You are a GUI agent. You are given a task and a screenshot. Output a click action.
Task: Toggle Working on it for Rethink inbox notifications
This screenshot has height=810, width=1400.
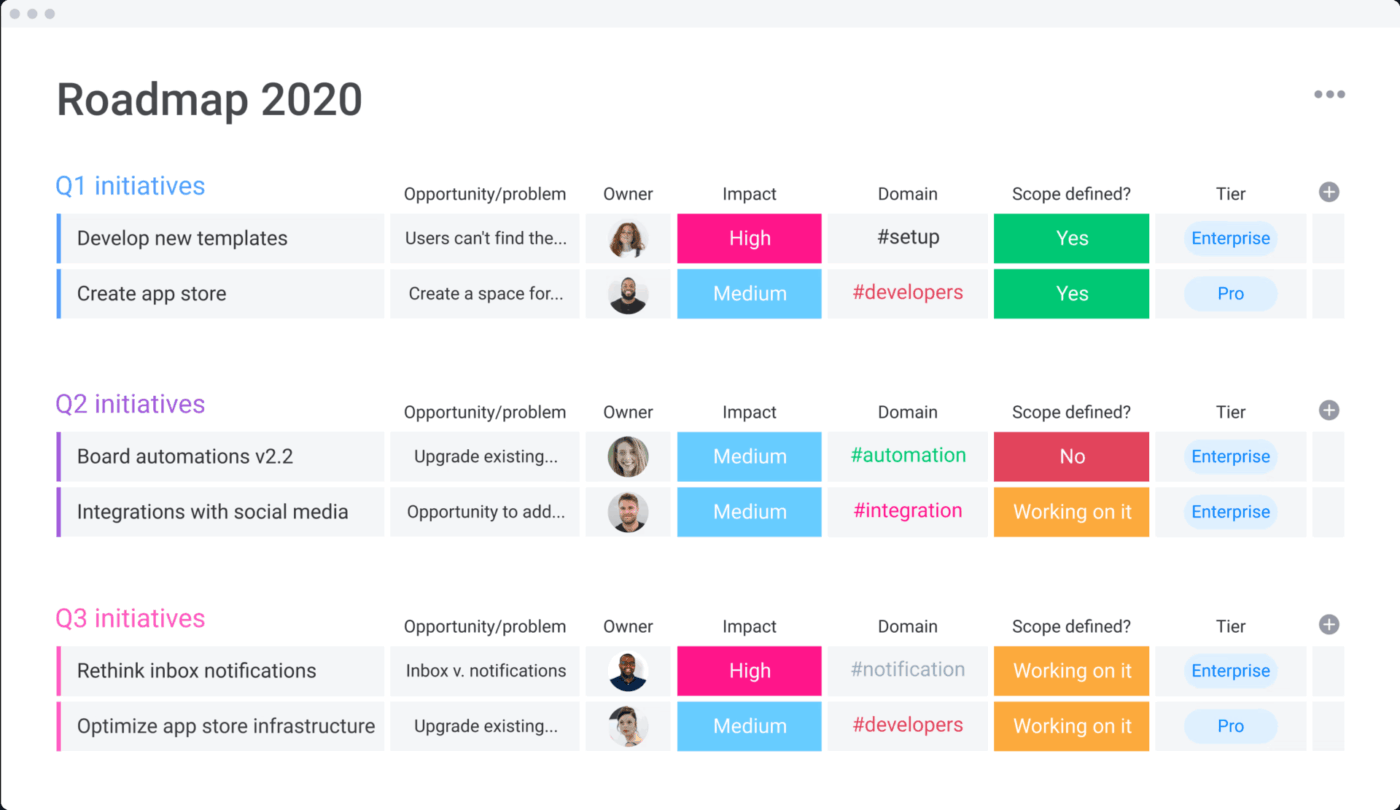1071,670
